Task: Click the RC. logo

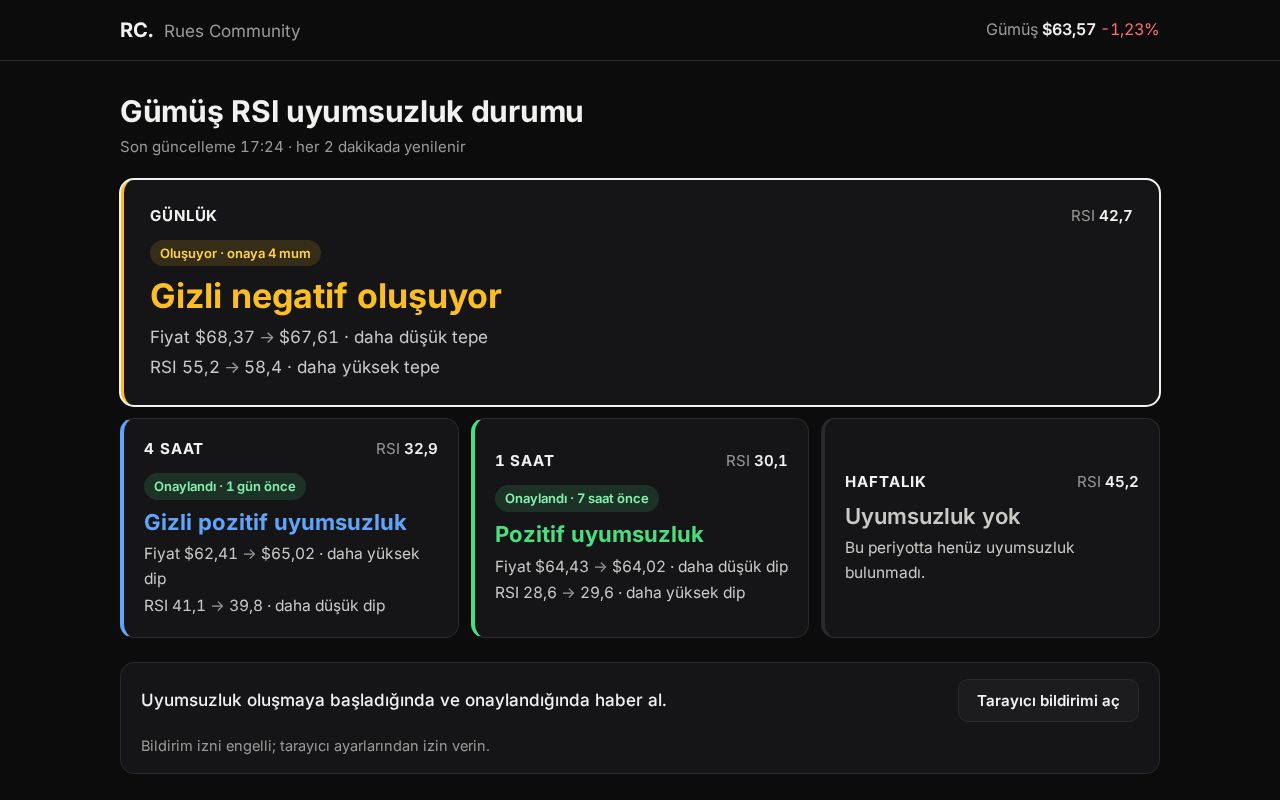Action: click(x=136, y=30)
